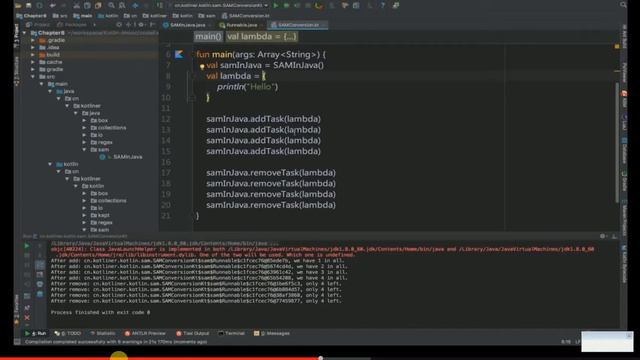Open the Project view tab

[38, 25]
